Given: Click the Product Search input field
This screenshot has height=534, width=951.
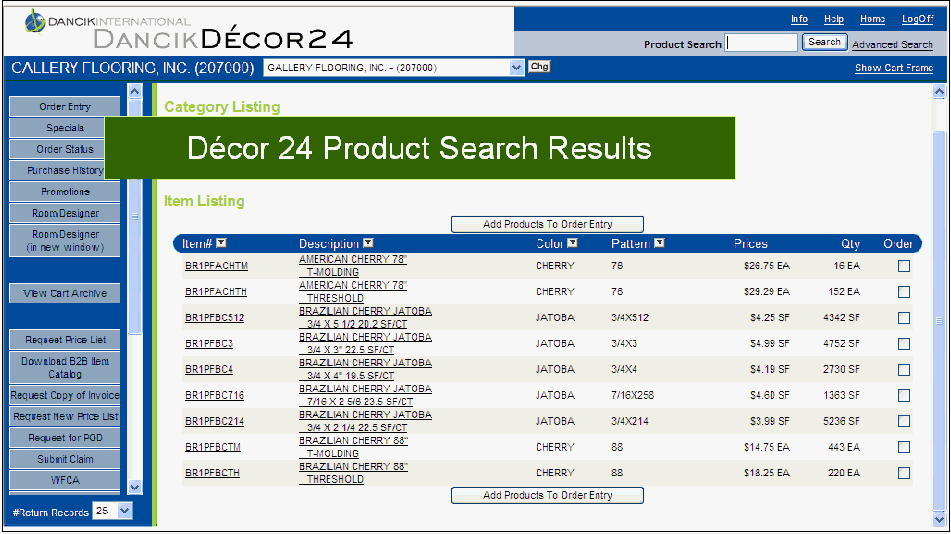Looking at the screenshot, I should pyautogui.click(x=761, y=43).
